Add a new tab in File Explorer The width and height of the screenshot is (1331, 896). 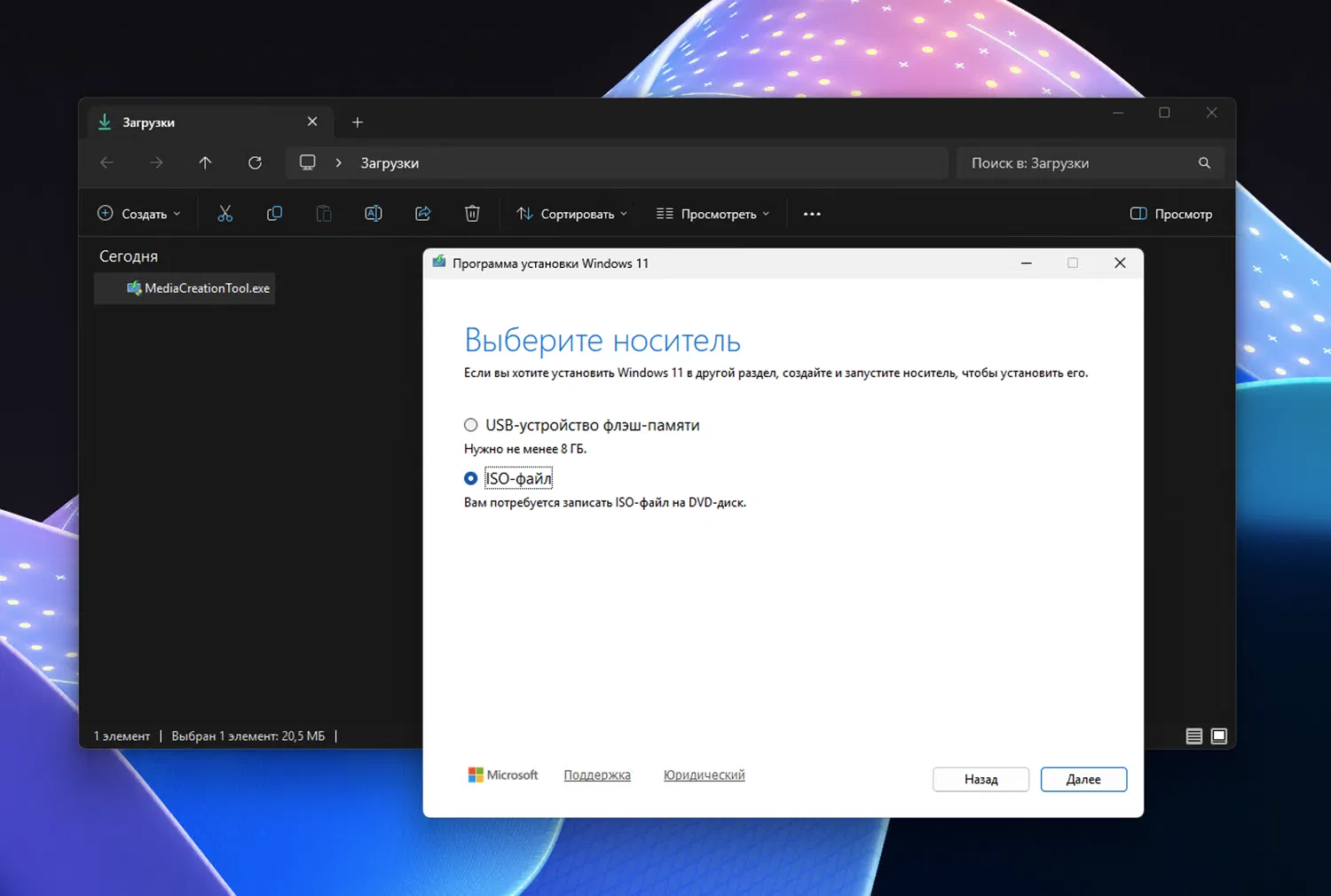(358, 122)
